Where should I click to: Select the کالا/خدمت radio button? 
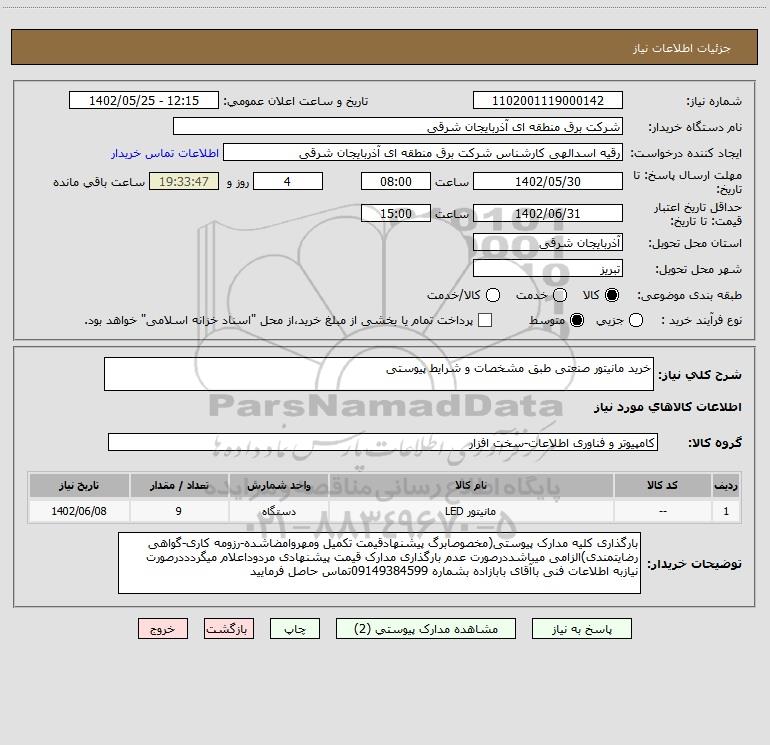pyautogui.click(x=493, y=295)
